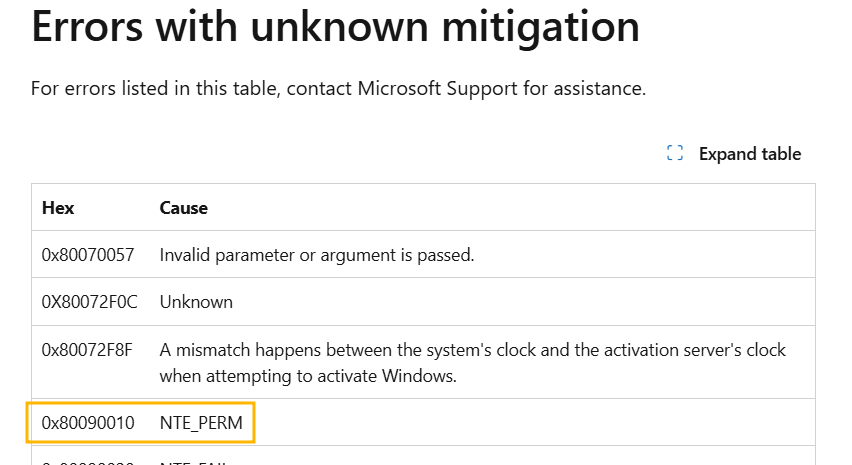Click the 'Unknown' cause cell
This screenshot has width=852, height=465.
point(196,302)
